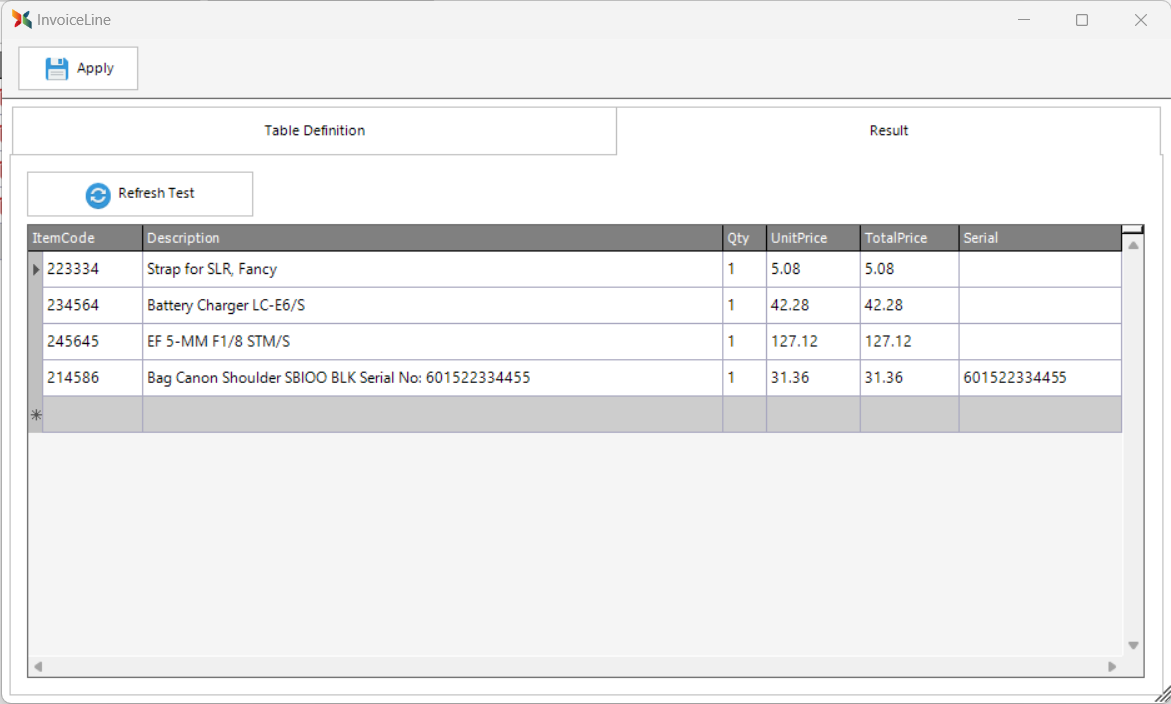This screenshot has height=704, width=1171.
Task: Sort by the ItemCode column header
Action: click(85, 238)
